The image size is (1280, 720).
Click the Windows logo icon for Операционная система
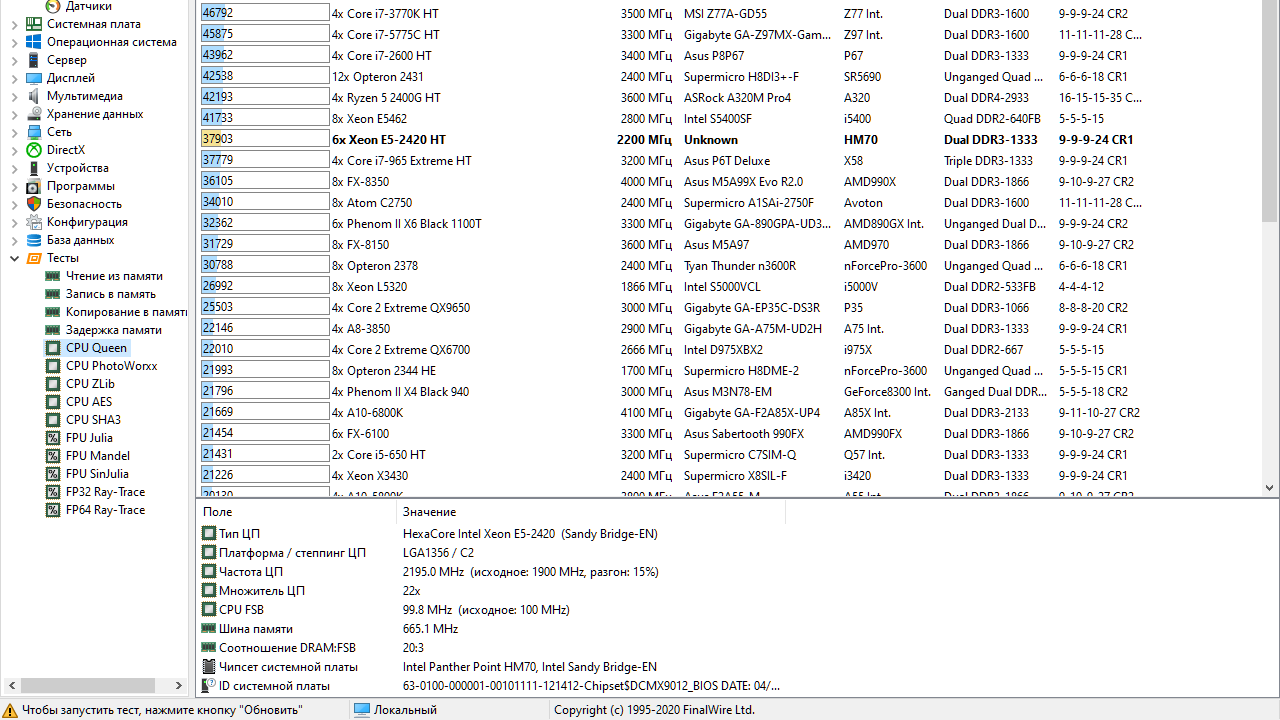coord(34,42)
